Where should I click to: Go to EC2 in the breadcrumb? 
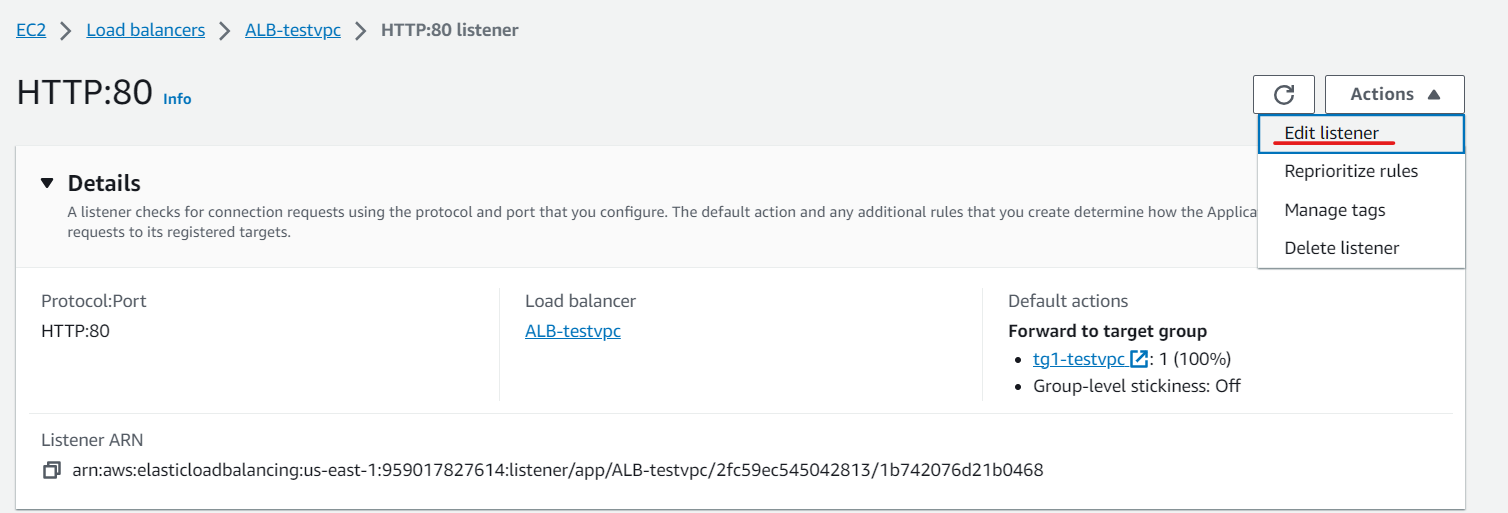(31, 30)
